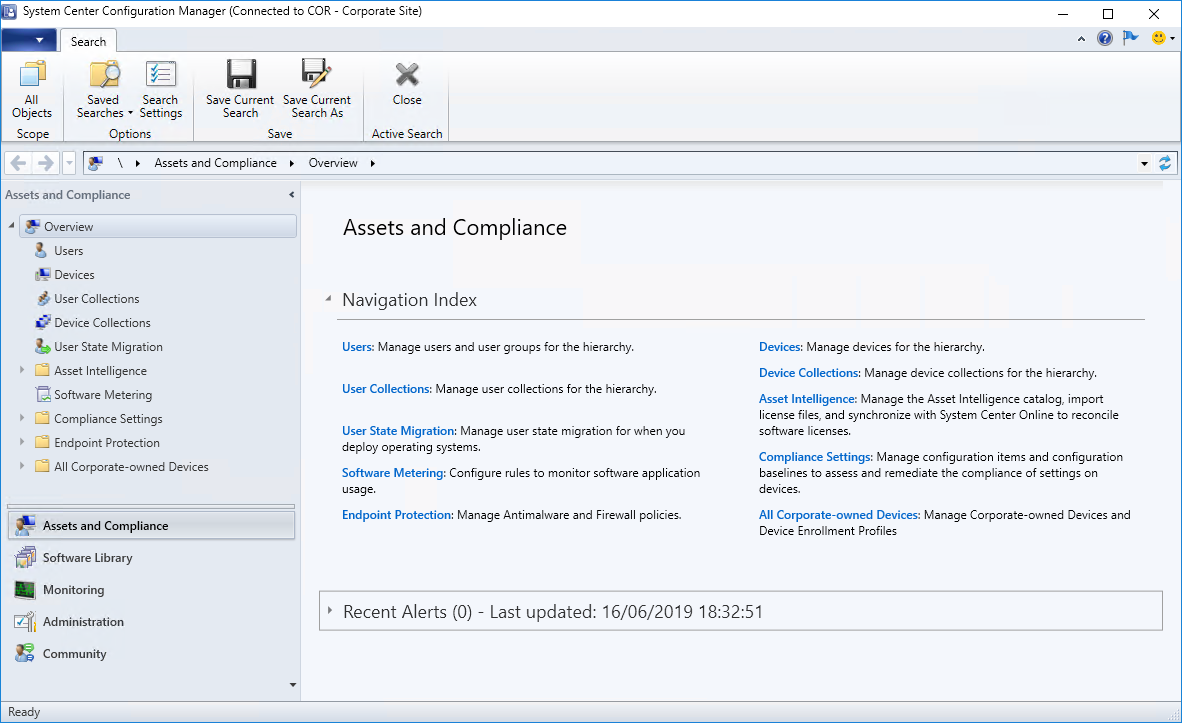Open the address bar history dropdown
This screenshot has height=723, width=1182.
1144,163
